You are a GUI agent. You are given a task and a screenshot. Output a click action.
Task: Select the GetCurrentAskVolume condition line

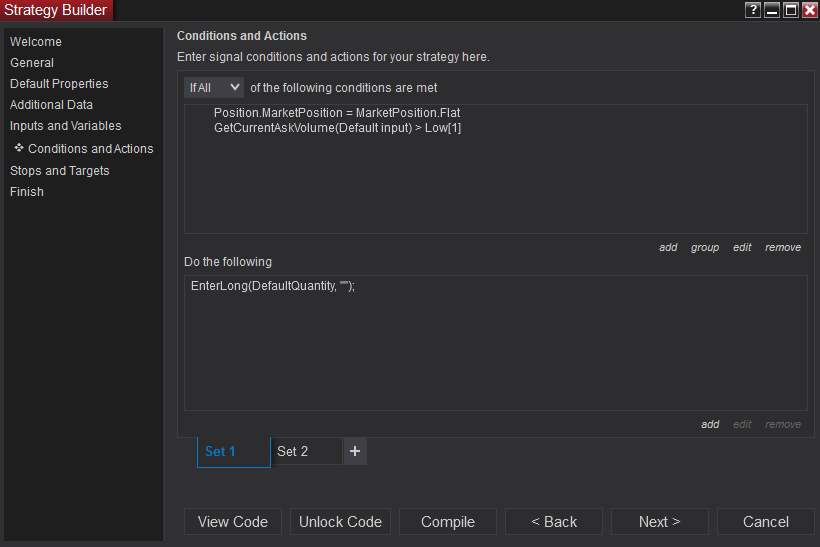[337, 128]
